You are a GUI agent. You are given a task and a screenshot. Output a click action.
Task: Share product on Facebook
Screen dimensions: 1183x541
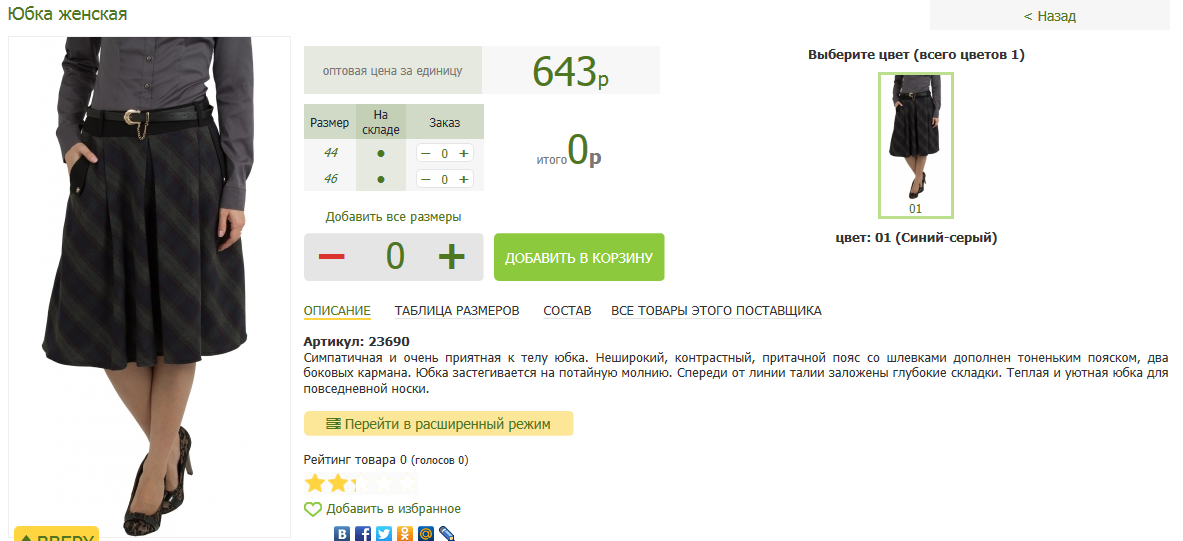pyautogui.click(x=363, y=534)
